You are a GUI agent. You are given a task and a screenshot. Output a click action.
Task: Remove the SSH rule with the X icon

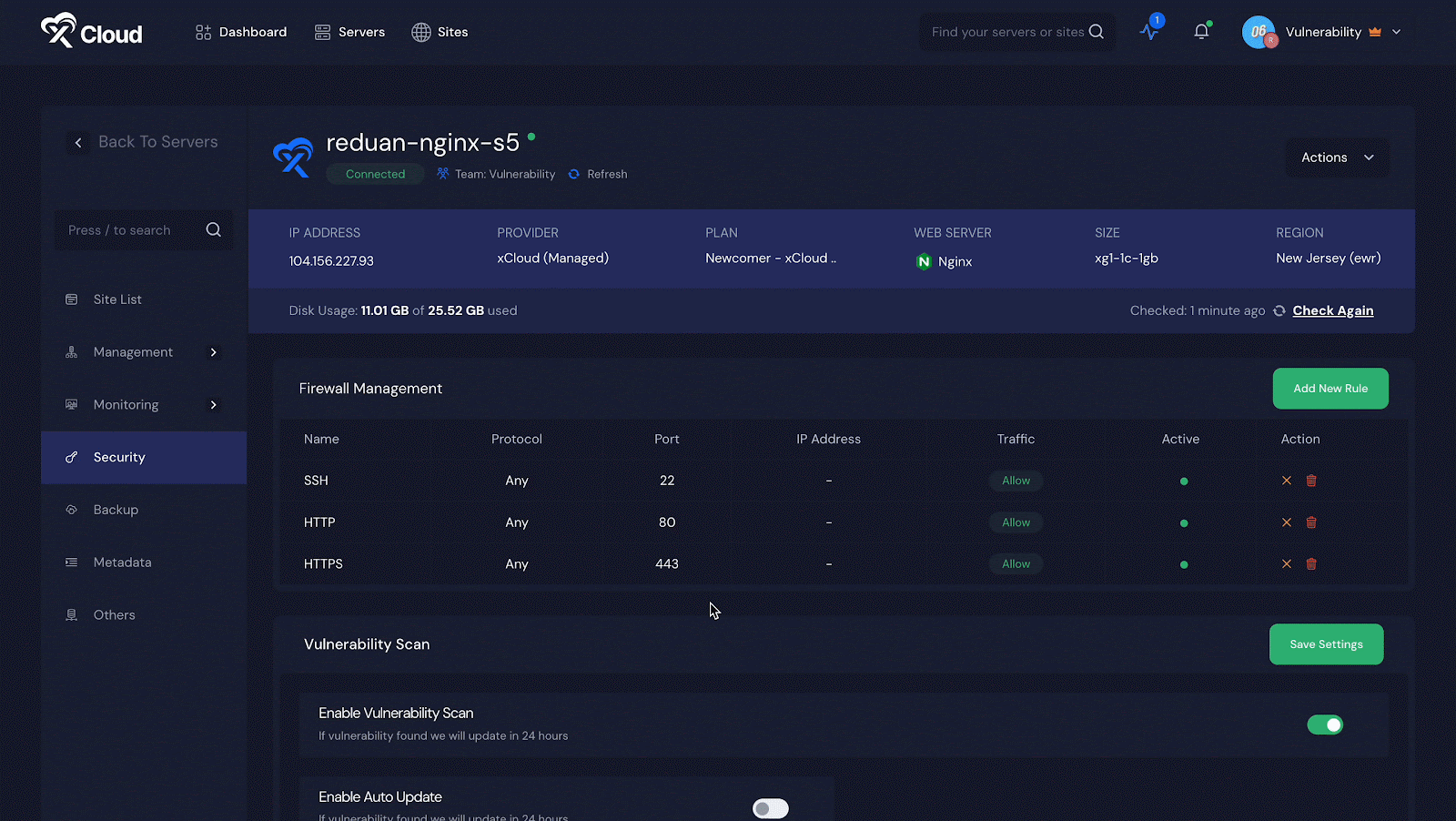1287,480
